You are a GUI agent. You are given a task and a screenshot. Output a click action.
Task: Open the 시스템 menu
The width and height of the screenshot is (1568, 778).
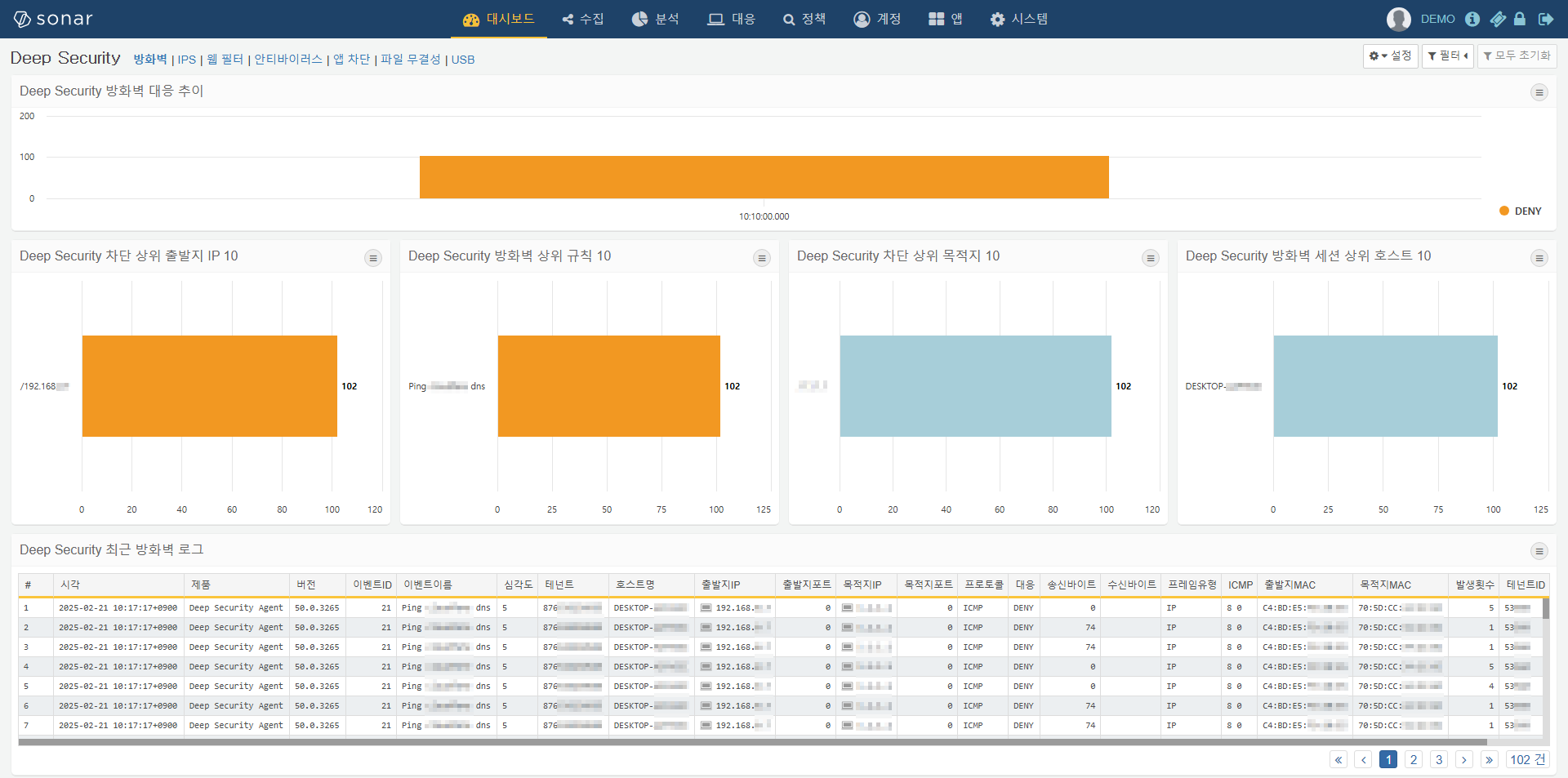(1018, 19)
